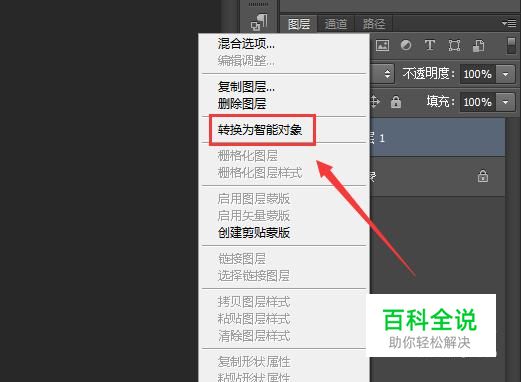Filter layers by pixel image type
Screen dimensions: 521x382
click(x=382, y=45)
